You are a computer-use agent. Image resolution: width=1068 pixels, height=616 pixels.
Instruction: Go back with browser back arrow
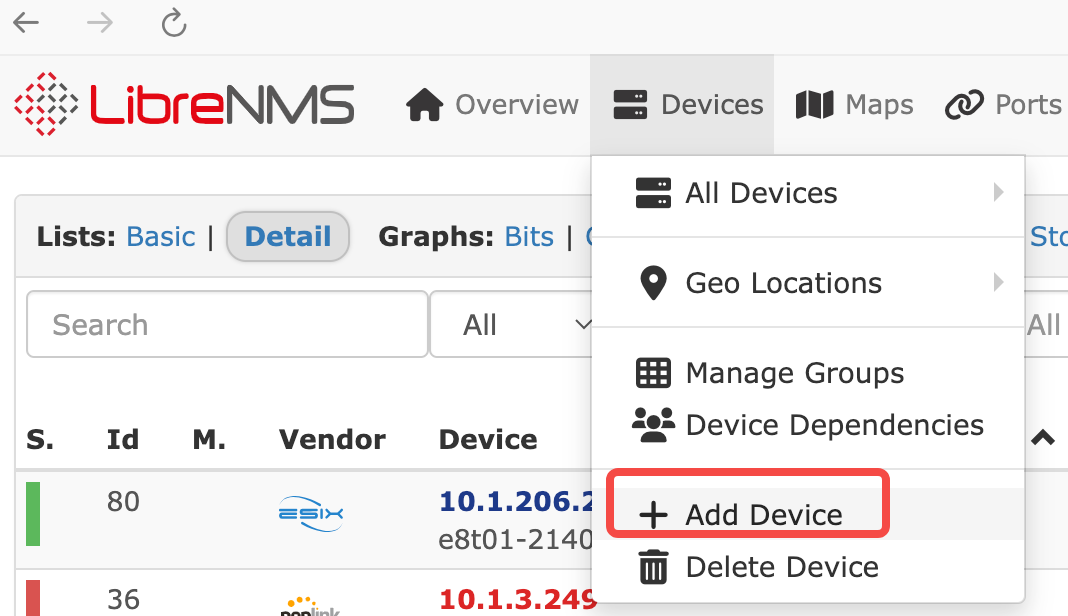pos(26,24)
